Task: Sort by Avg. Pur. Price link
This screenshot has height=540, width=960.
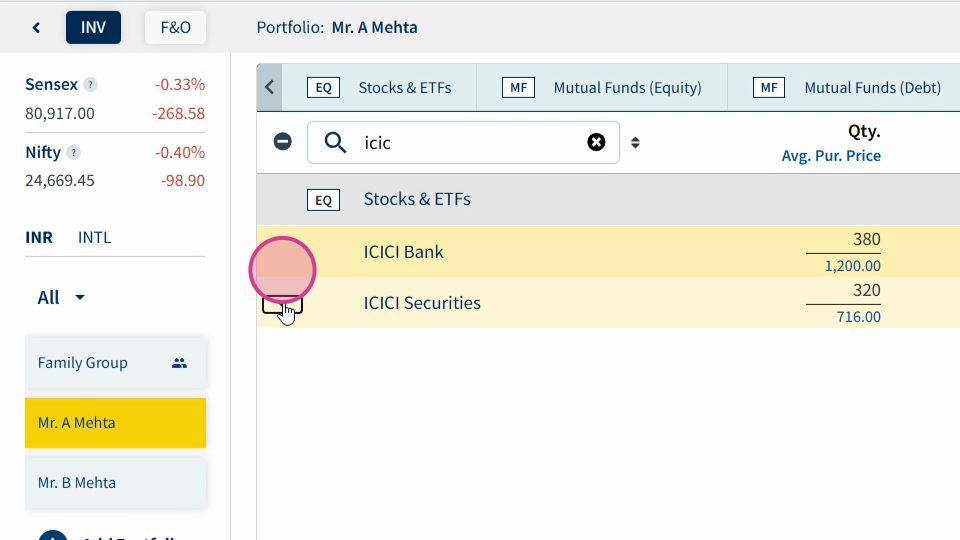Action: (x=831, y=156)
